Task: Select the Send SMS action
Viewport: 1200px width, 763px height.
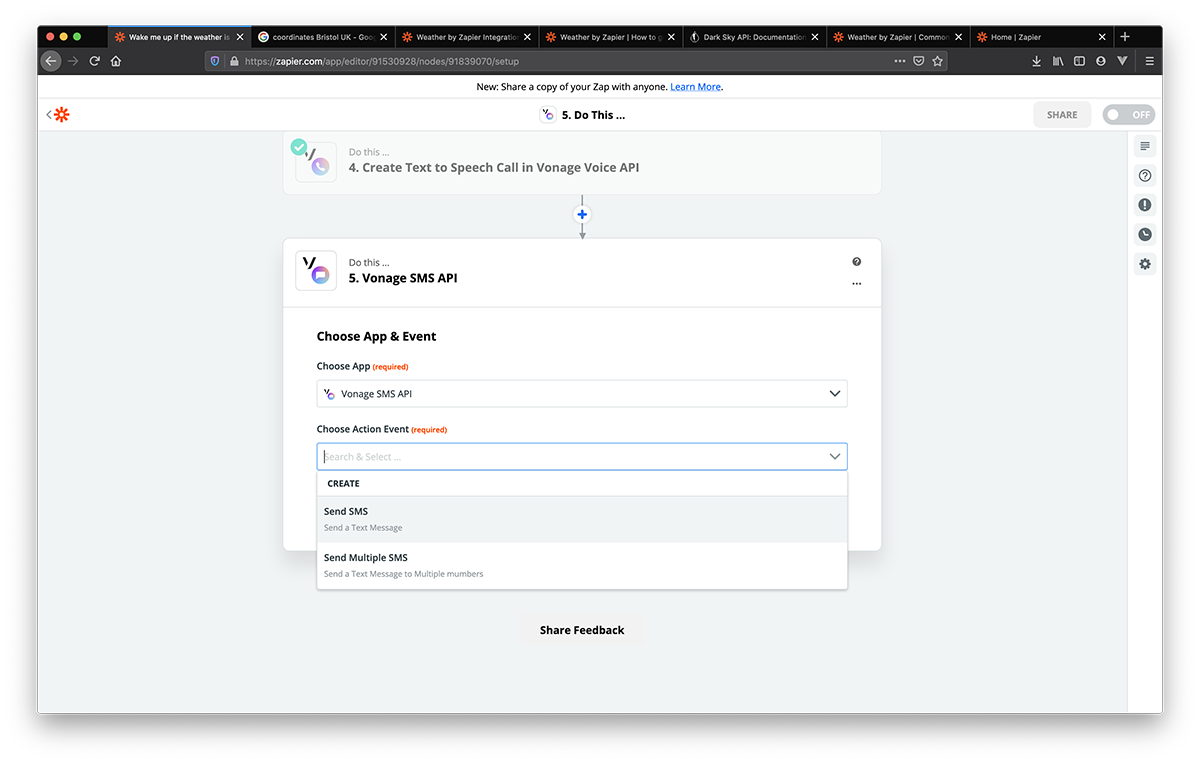Action: [582, 519]
